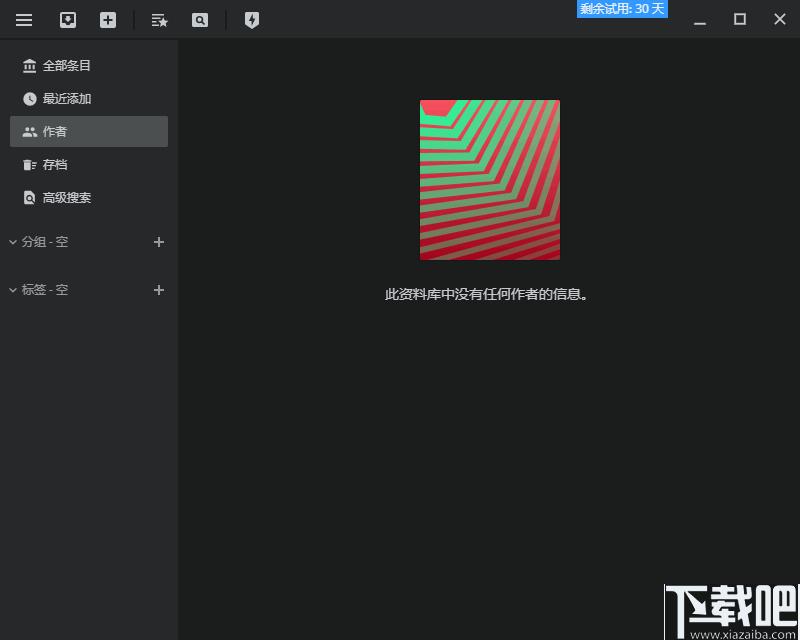
Task: Select 作者 in the sidebar
Action: point(89,132)
